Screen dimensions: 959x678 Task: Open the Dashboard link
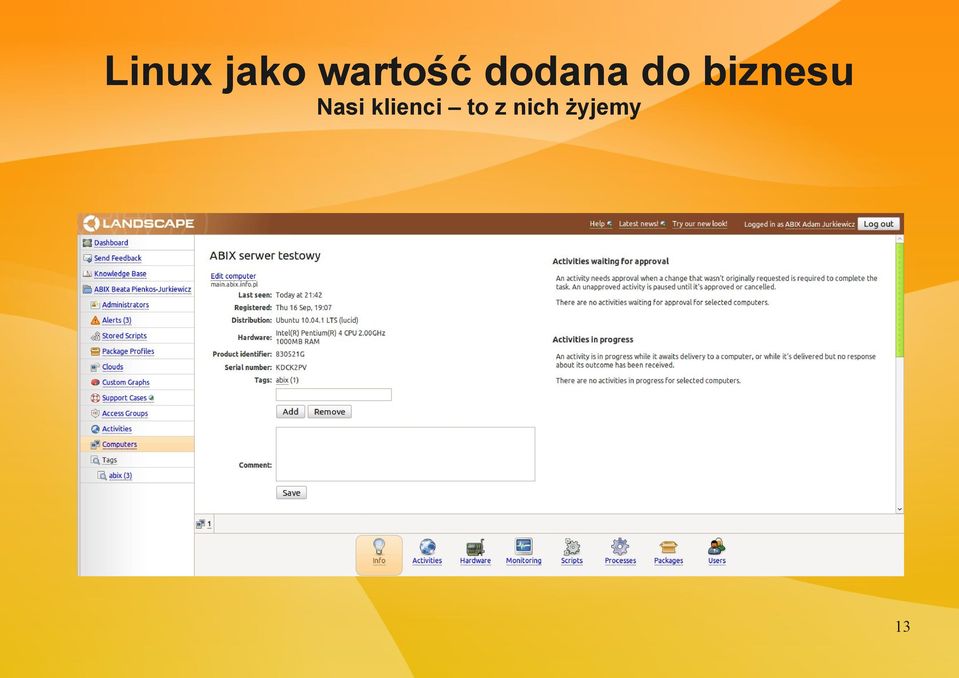111,243
